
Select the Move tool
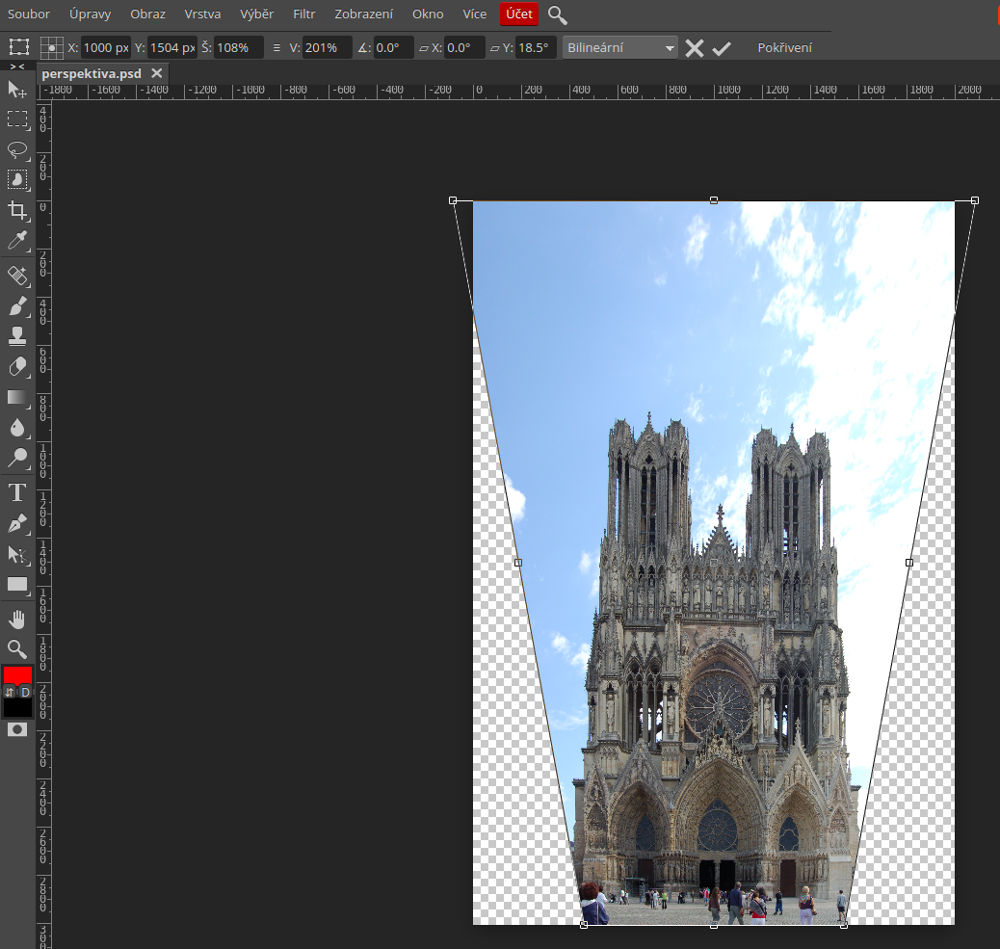(17, 89)
